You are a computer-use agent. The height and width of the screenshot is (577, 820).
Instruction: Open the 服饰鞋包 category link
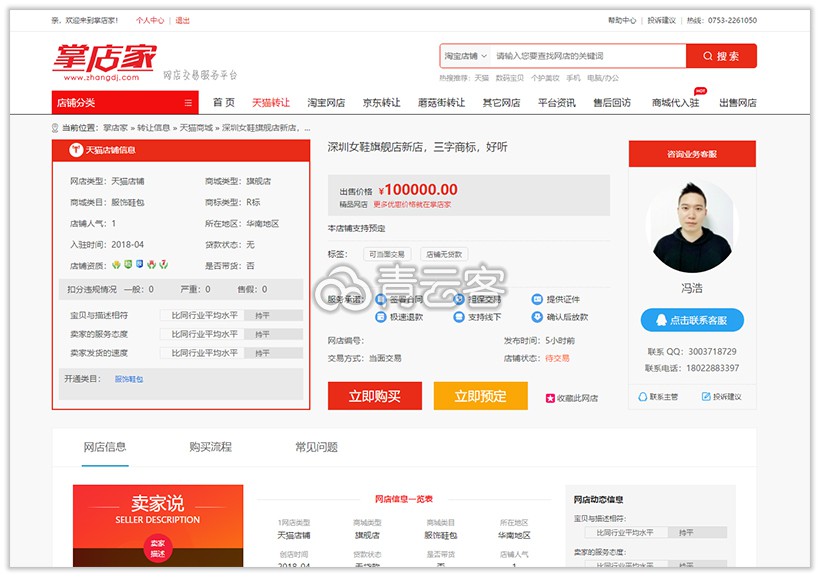(x=129, y=379)
